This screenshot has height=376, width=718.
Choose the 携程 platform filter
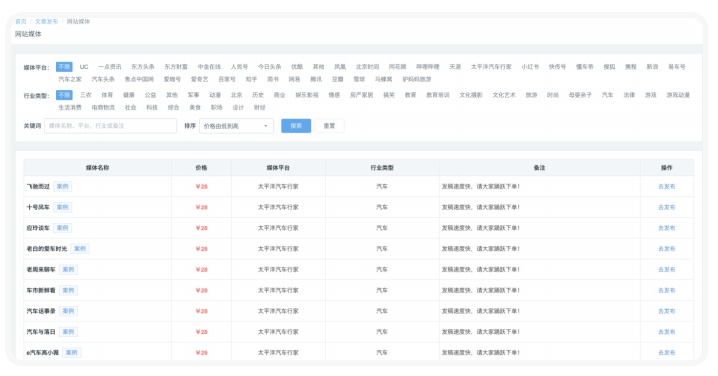tap(631, 67)
